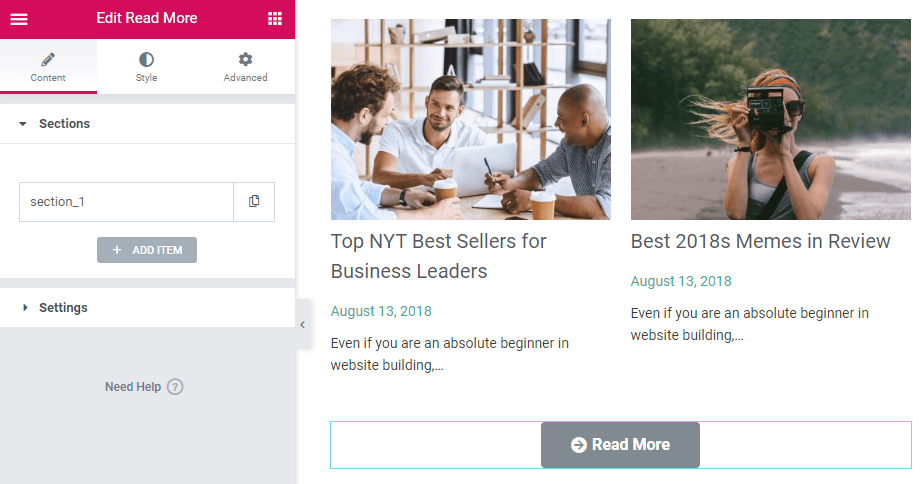The width and height of the screenshot is (924, 484).
Task: Collapse the editor side panel arrow
Action: click(302, 324)
